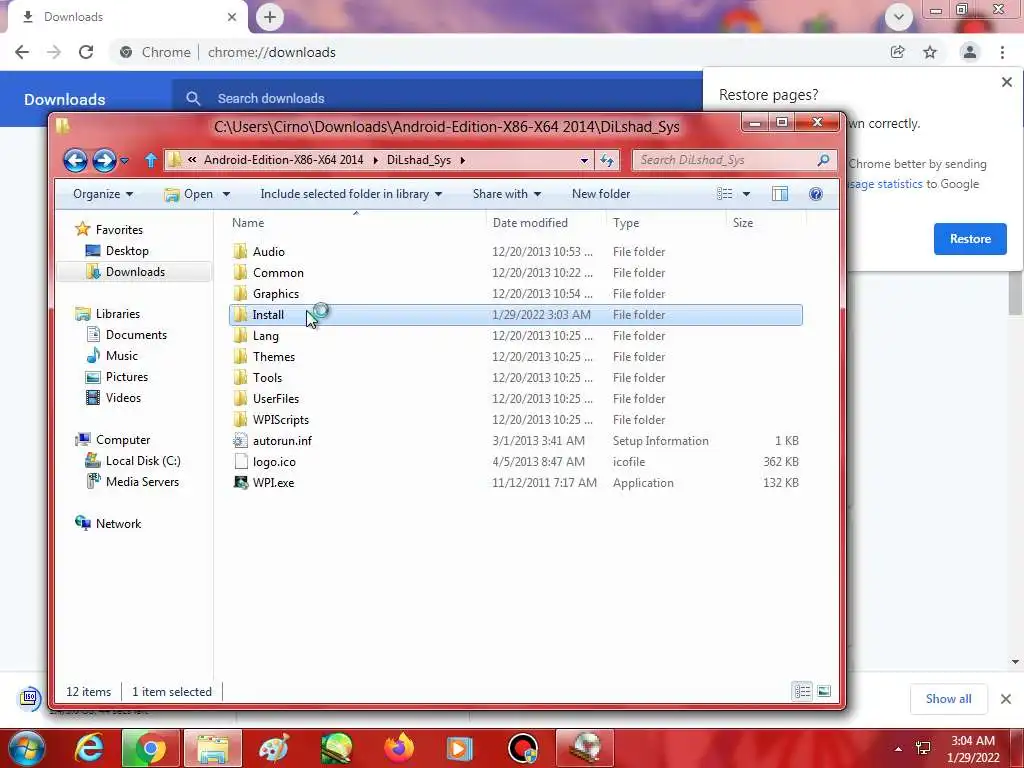
Task: Go back in Explorer window
Action: point(75,160)
